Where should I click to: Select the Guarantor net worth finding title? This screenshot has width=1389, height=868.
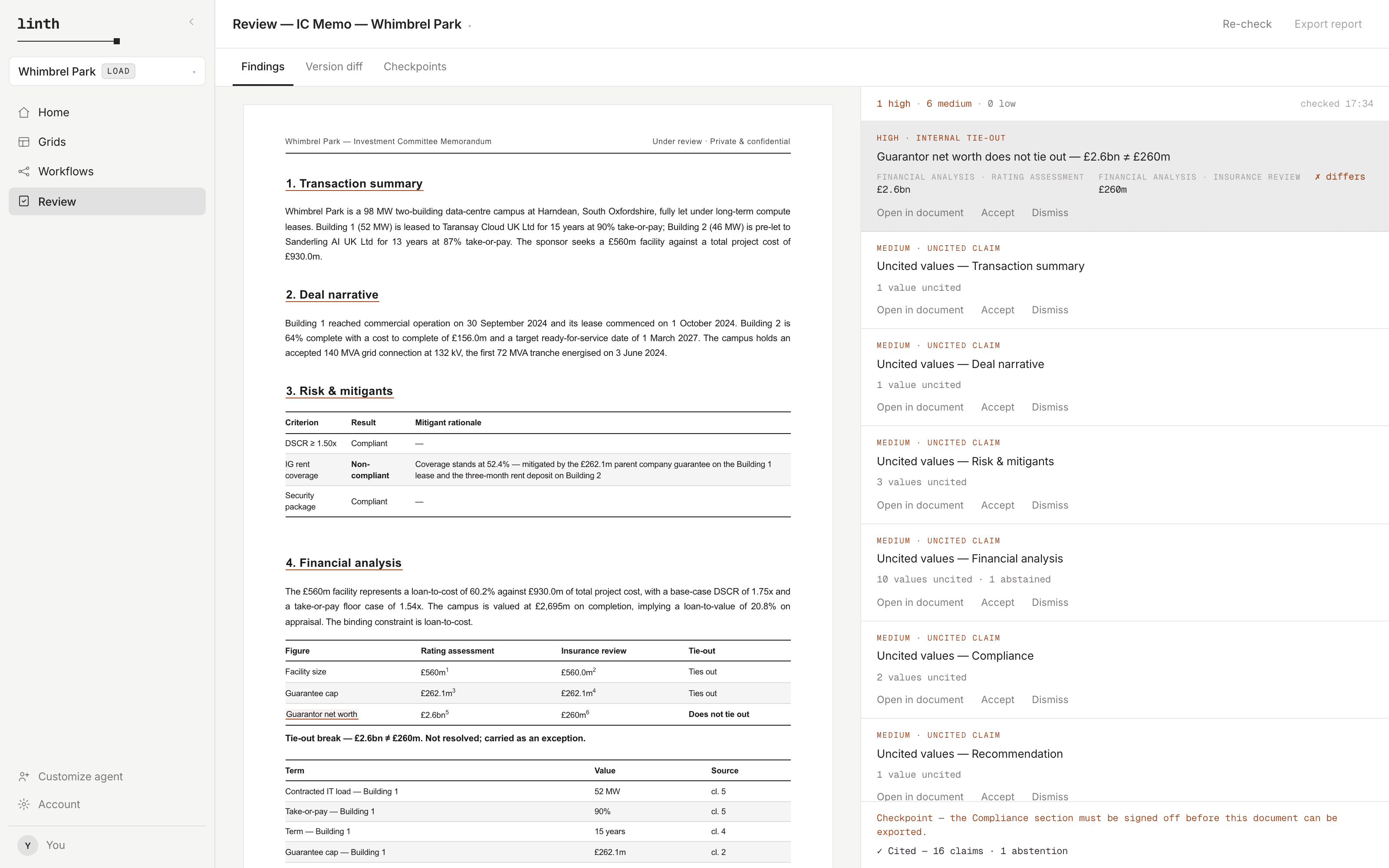pos(1023,157)
